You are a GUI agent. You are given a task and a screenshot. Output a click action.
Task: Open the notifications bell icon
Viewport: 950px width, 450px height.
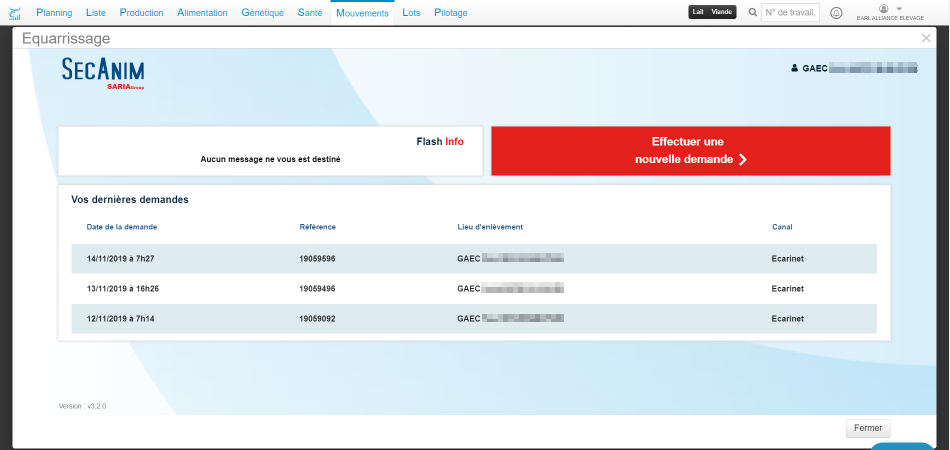click(836, 13)
